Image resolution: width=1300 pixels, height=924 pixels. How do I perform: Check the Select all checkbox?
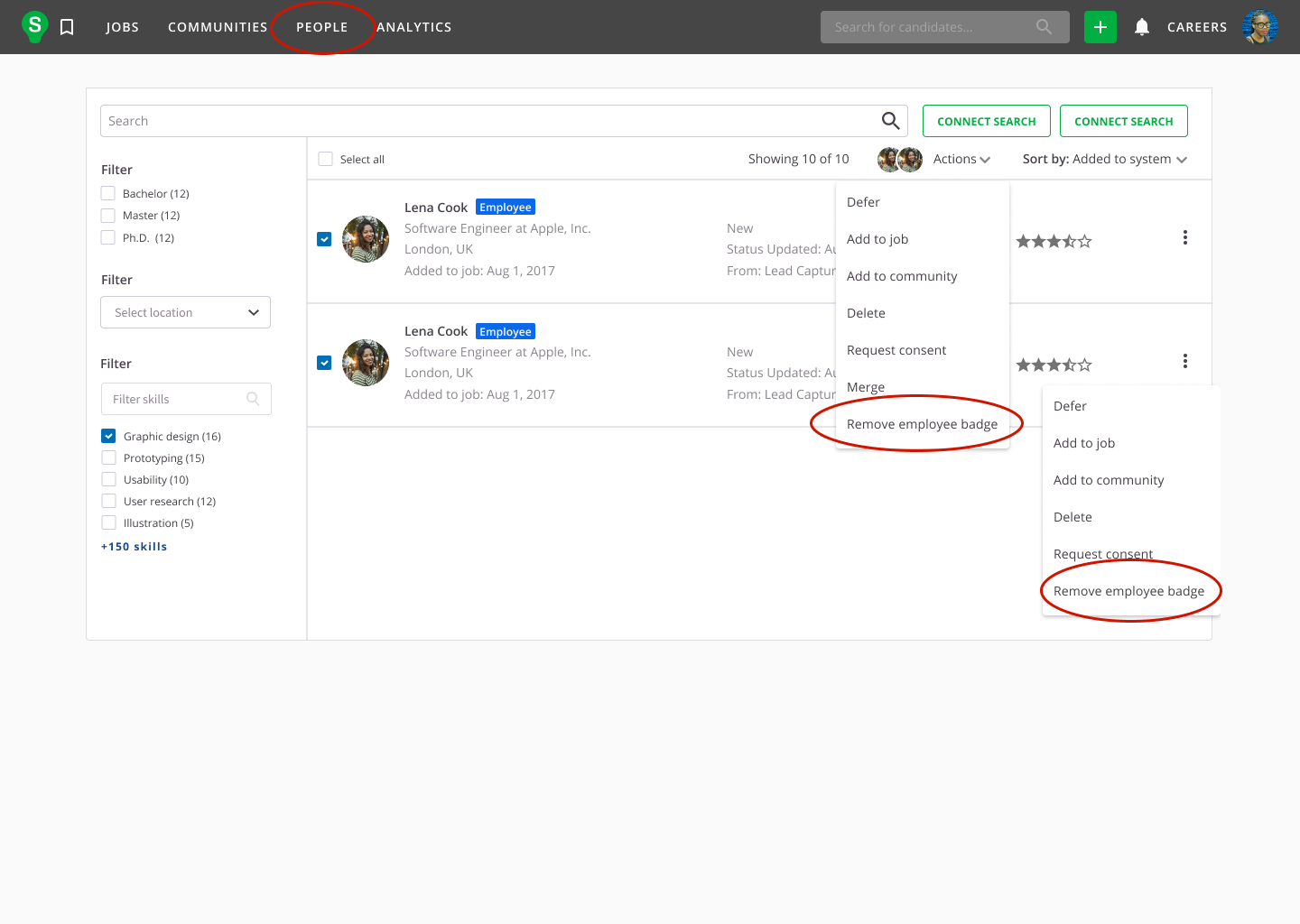tap(326, 159)
